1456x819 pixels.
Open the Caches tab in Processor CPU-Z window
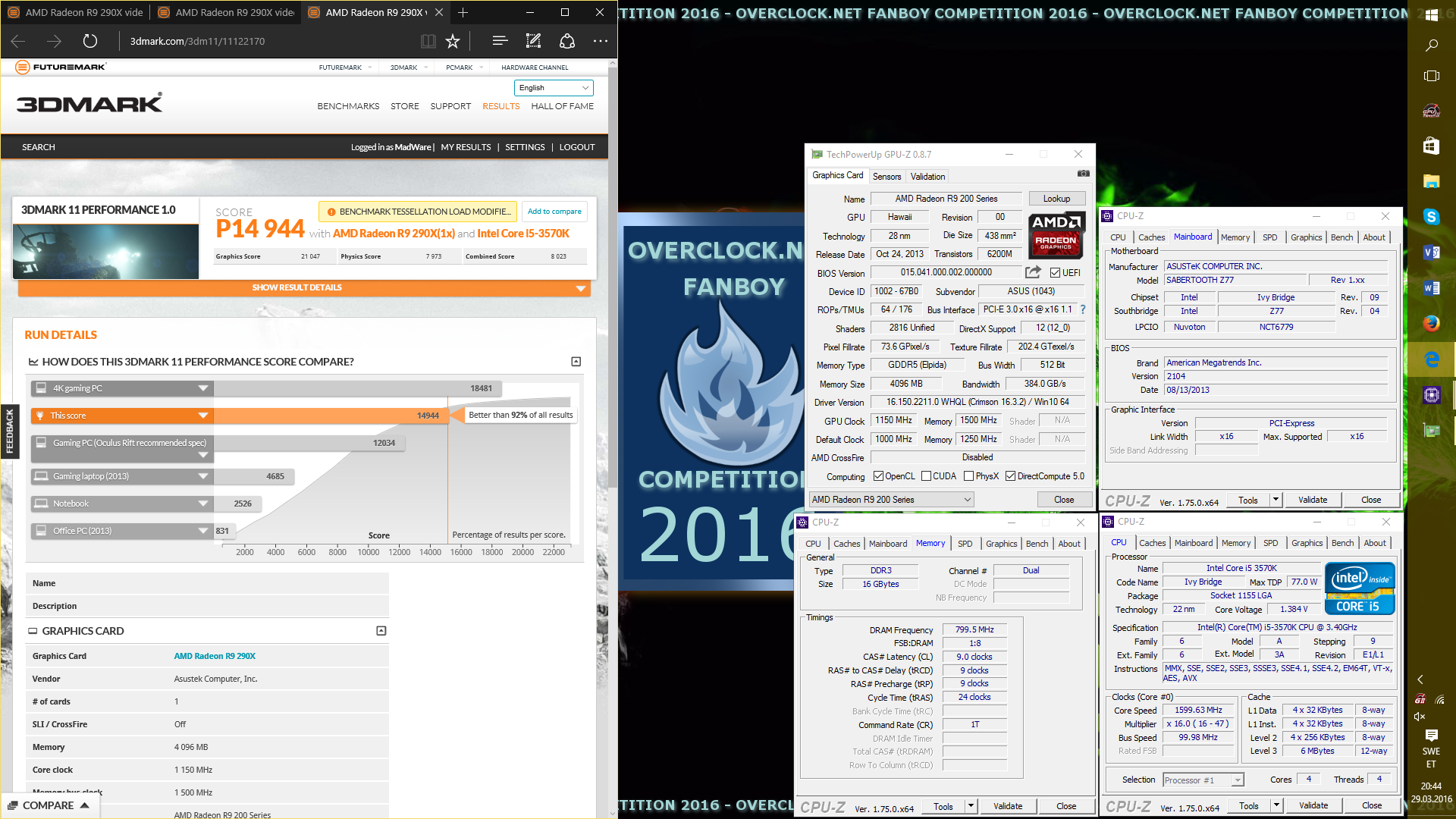[1152, 543]
